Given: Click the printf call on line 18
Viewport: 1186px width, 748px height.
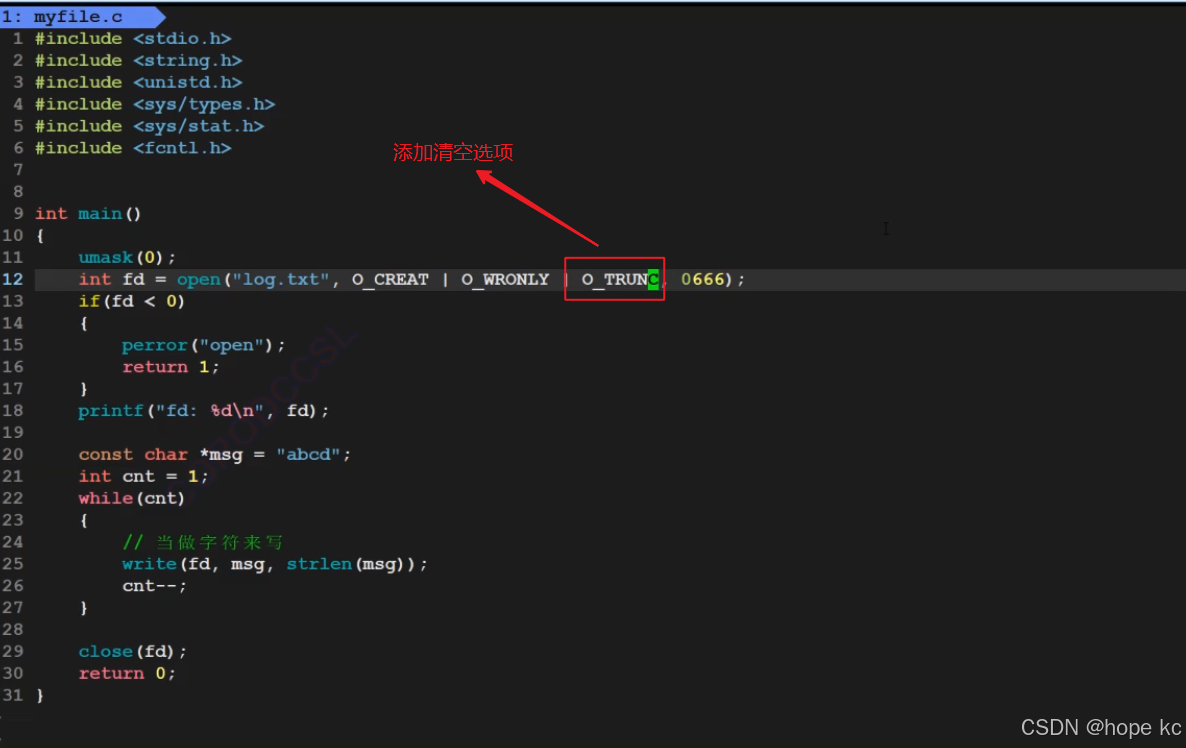Looking at the screenshot, I should 203,411.
